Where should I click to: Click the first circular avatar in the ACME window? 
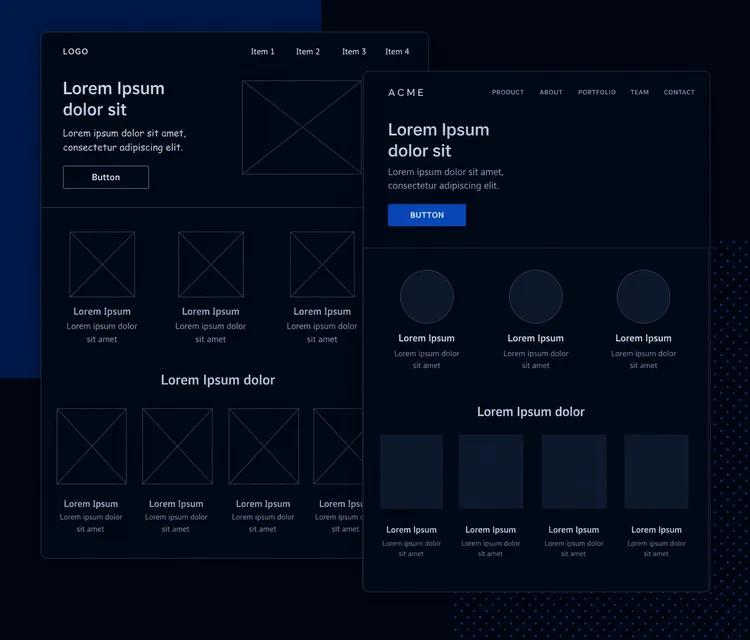(427, 297)
